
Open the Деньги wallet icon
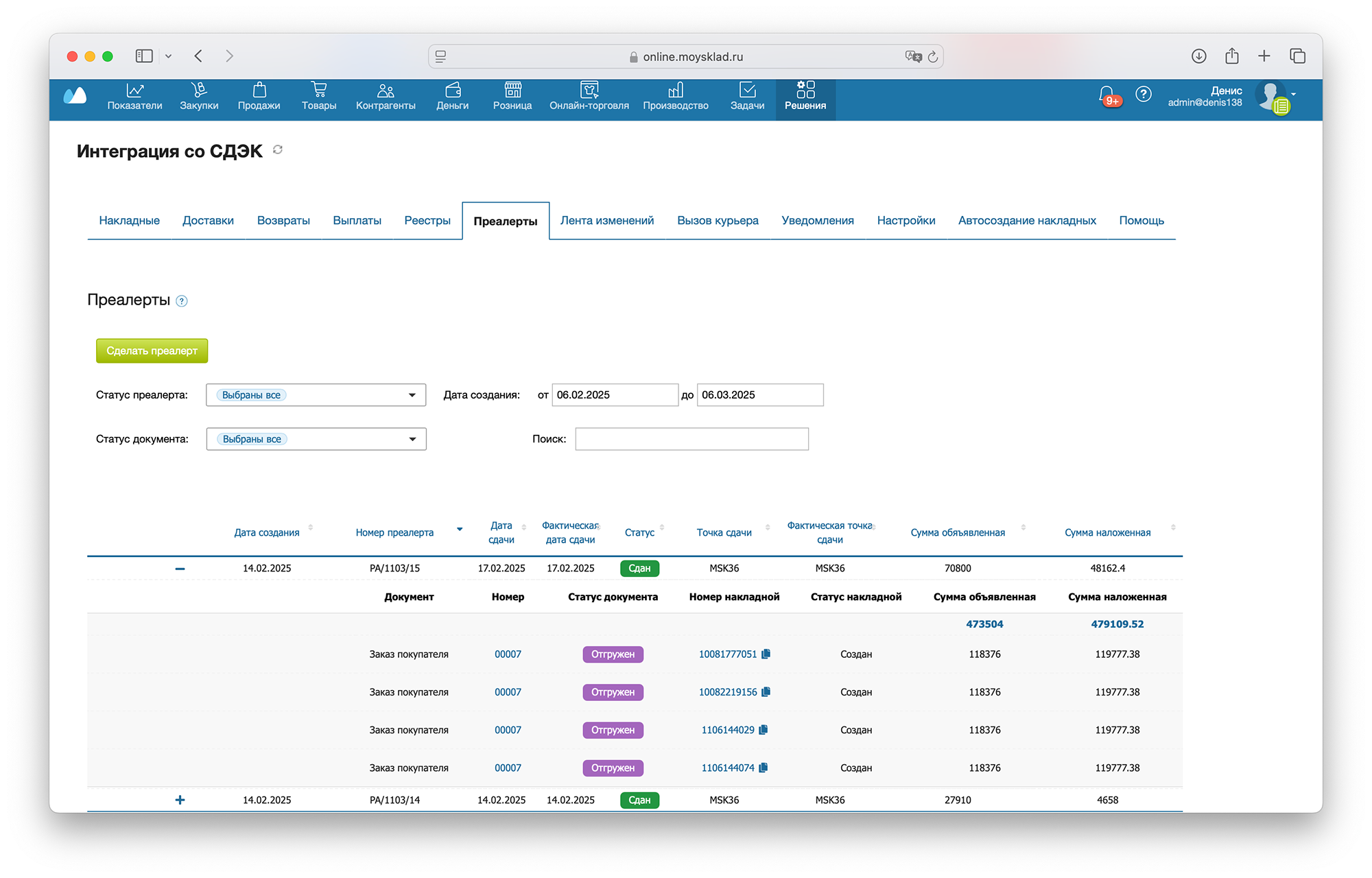pyautogui.click(x=453, y=90)
